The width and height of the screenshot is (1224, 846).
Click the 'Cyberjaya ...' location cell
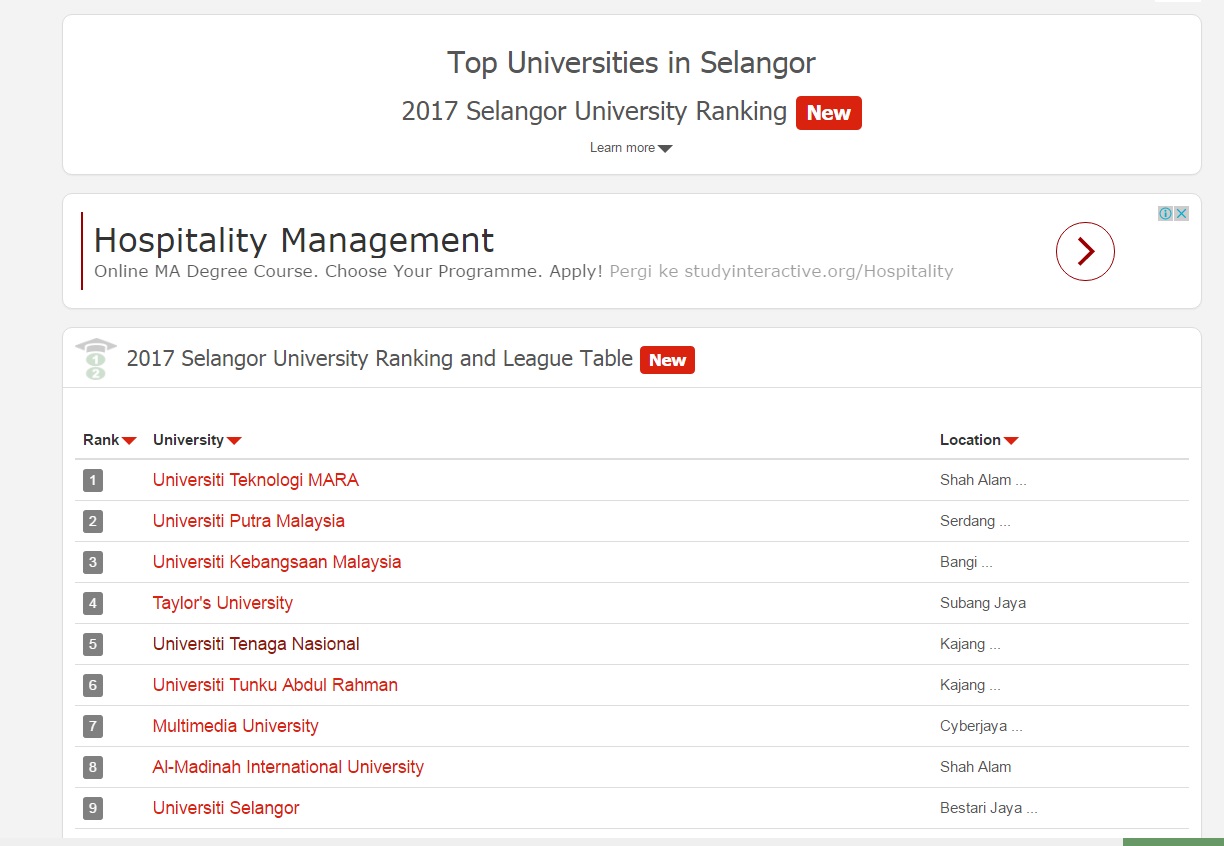981,726
